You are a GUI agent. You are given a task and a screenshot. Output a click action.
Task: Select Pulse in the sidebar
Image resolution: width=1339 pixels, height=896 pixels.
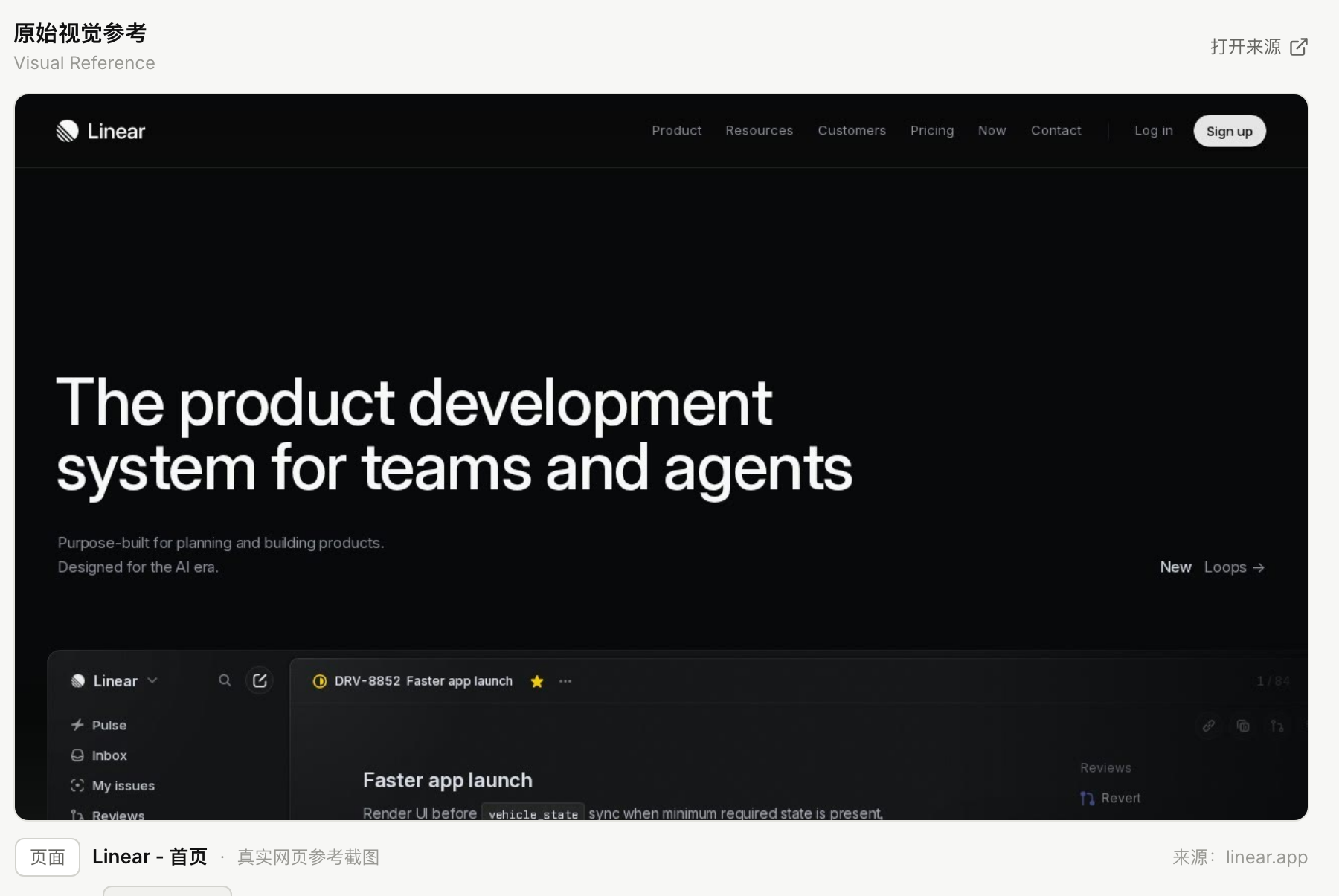(109, 725)
